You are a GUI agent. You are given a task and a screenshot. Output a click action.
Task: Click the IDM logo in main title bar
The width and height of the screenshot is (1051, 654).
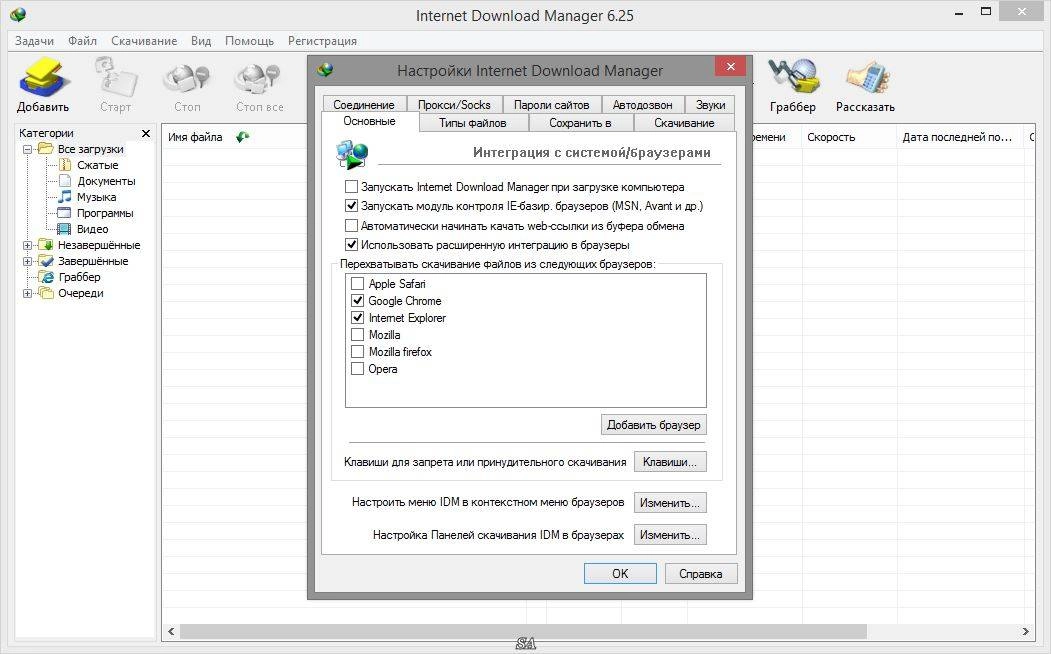tap(18, 14)
